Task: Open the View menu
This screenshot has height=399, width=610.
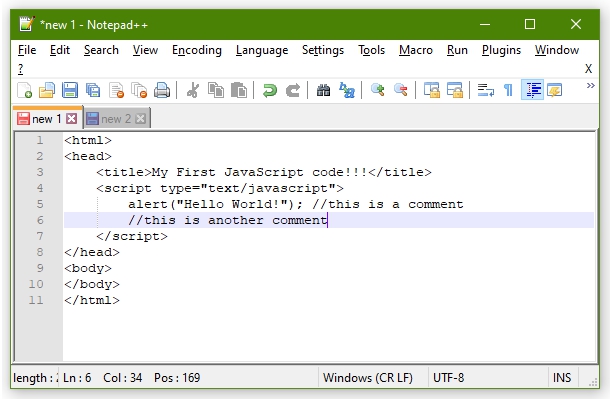Action: click(145, 50)
